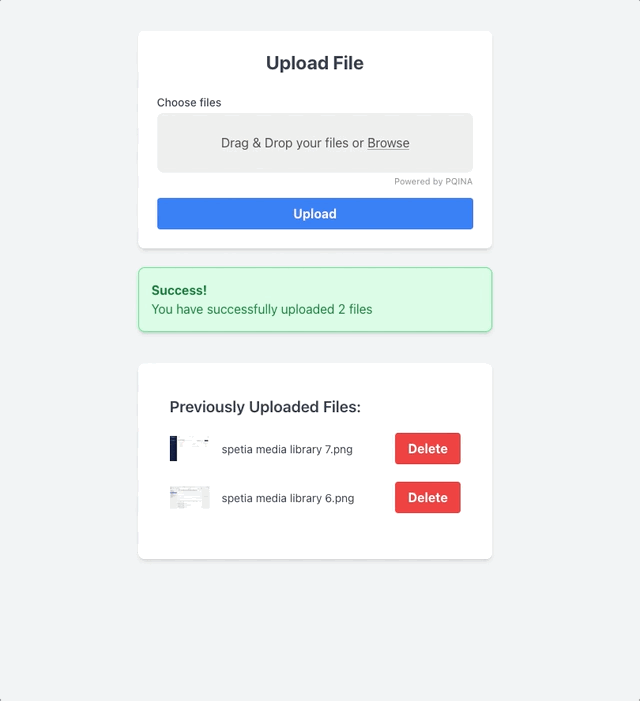Delete spetia media library 7.png
This screenshot has height=701, width=640.
pyautogui.click(x=427, y=449)
